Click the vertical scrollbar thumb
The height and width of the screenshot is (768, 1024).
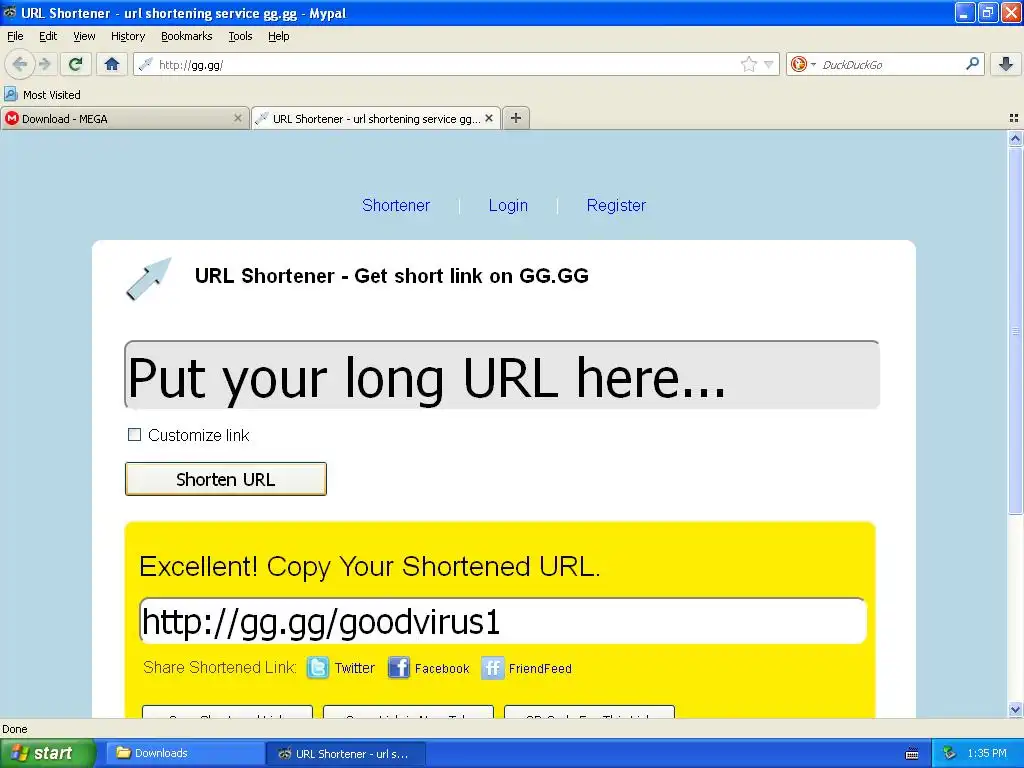[x=1015, y=330]
